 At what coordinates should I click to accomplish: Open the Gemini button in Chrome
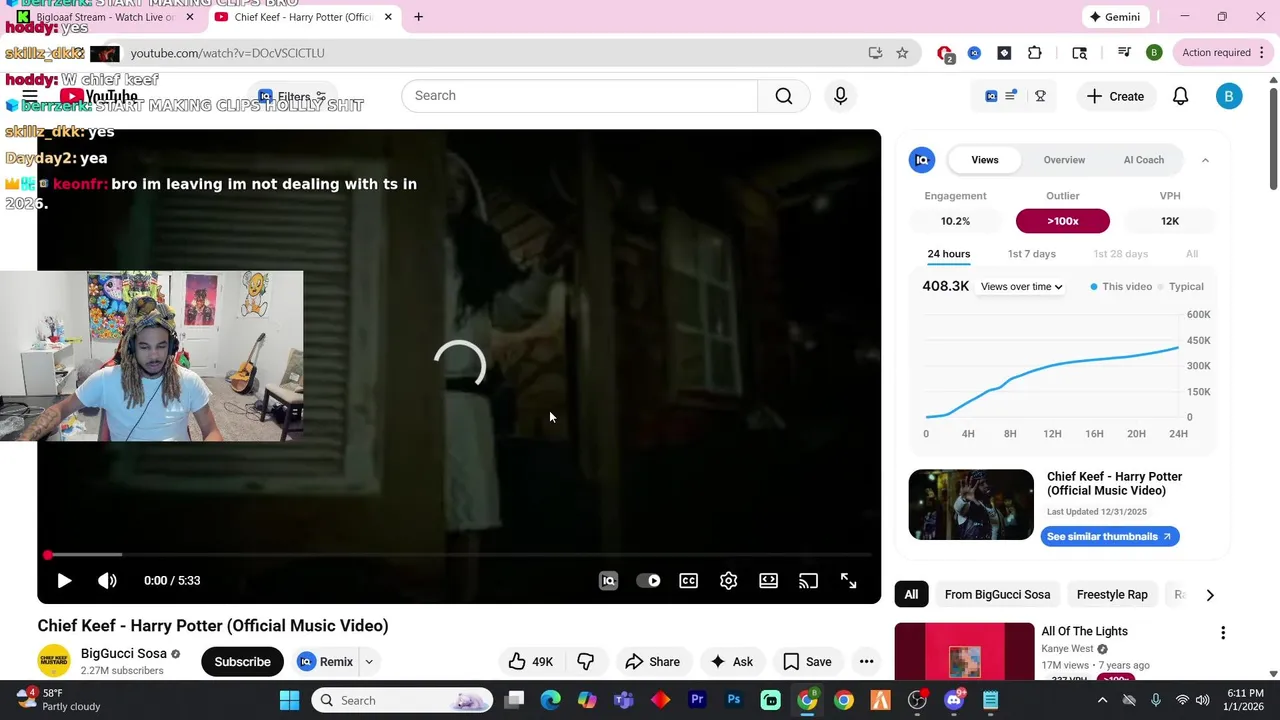pyautogui.click(x=1116, y=17)
